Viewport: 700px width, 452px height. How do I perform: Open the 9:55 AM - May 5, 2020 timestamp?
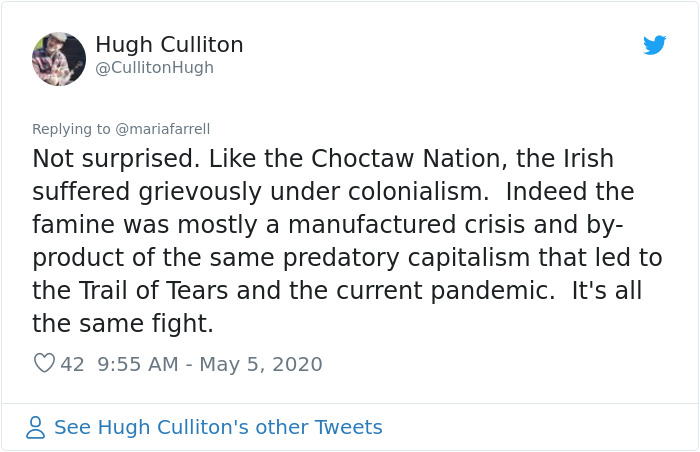pos(210,364)
